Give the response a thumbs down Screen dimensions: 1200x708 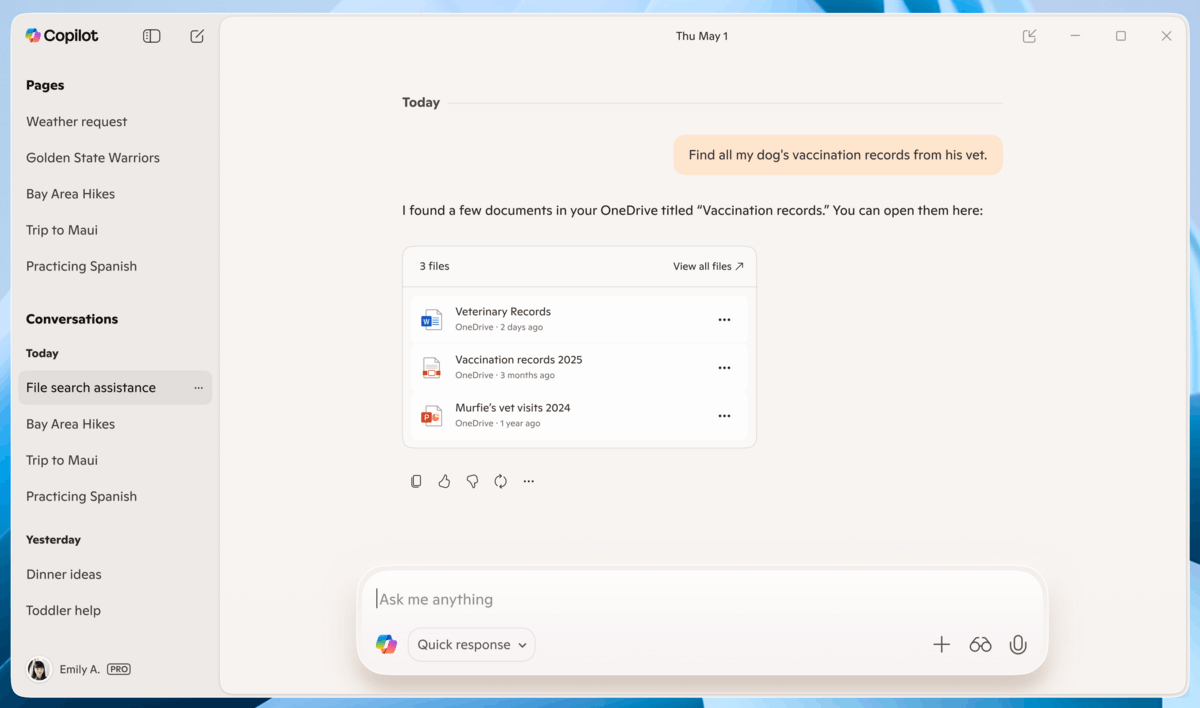(x=472, y=481)
